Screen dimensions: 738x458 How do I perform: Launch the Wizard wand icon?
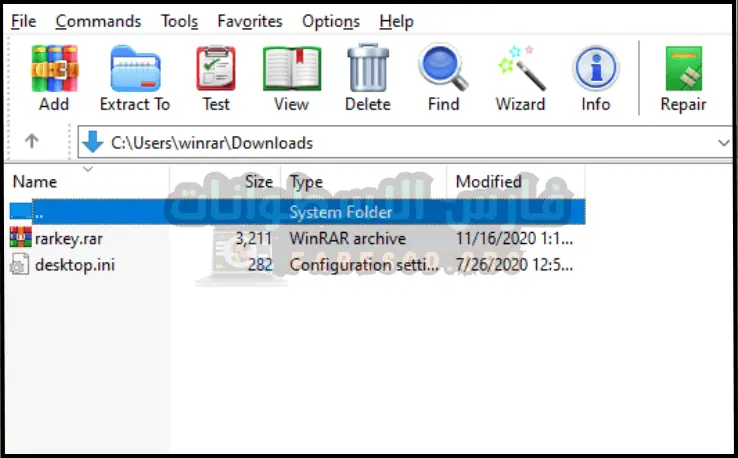(x=520, y=70)
